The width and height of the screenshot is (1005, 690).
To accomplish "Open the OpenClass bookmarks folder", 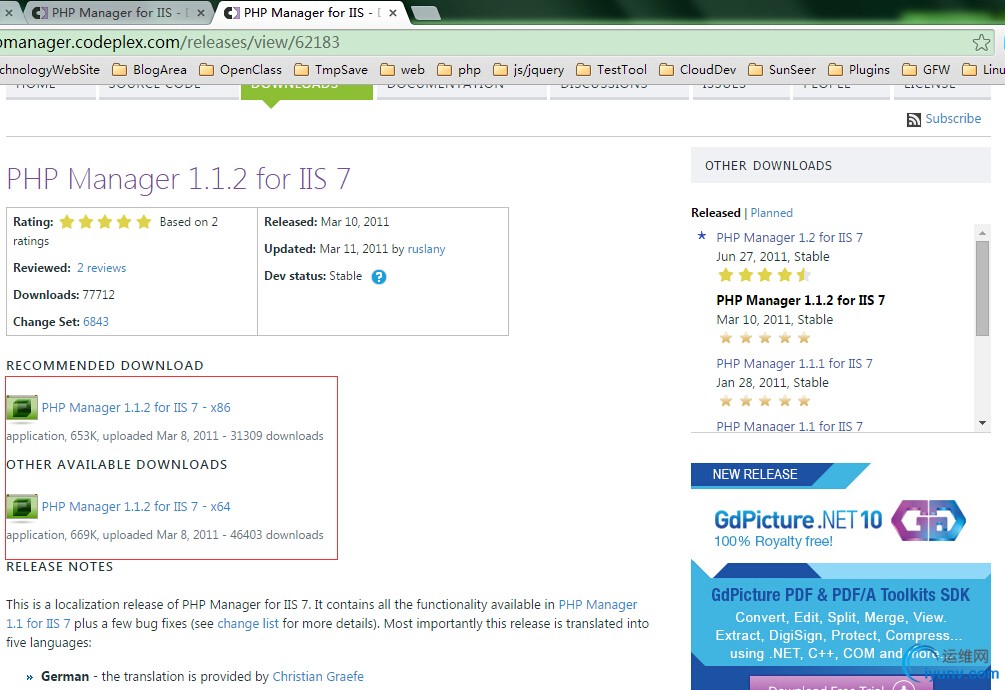I will tap(240, 69).
